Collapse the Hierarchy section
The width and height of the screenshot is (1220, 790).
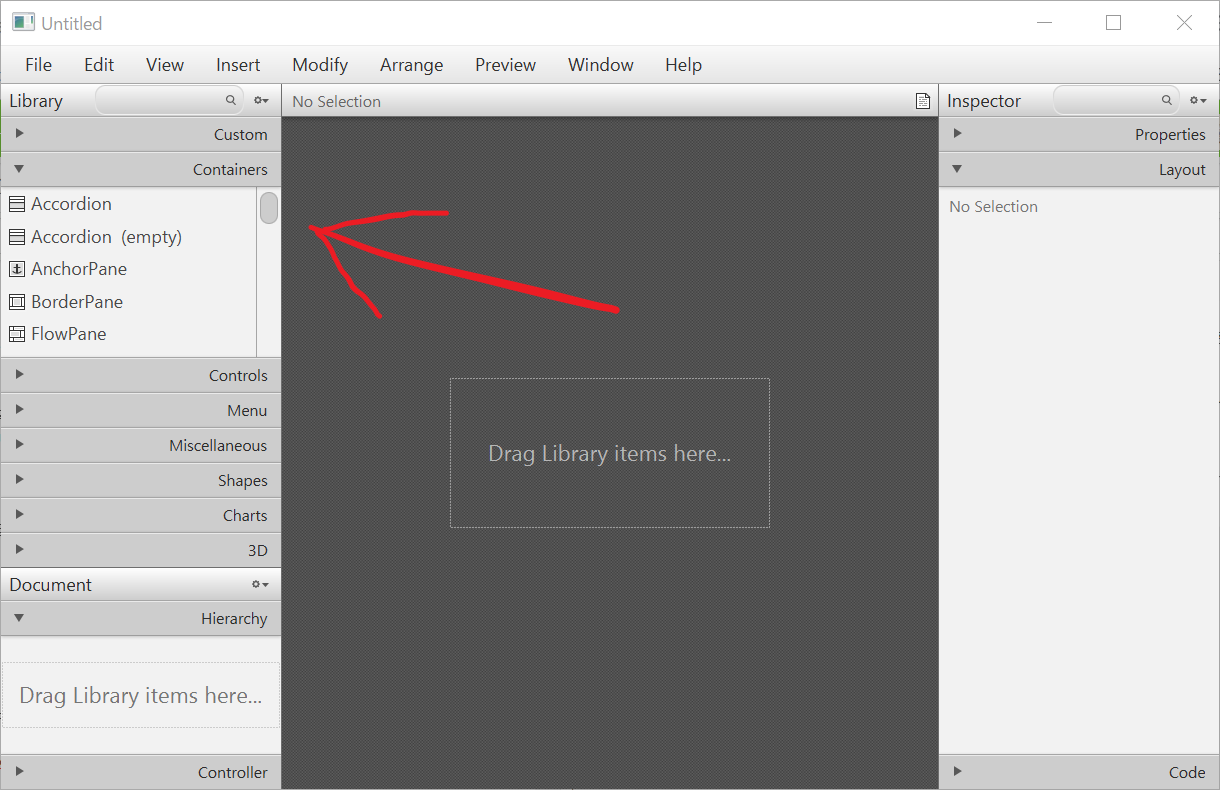(141, 618)
